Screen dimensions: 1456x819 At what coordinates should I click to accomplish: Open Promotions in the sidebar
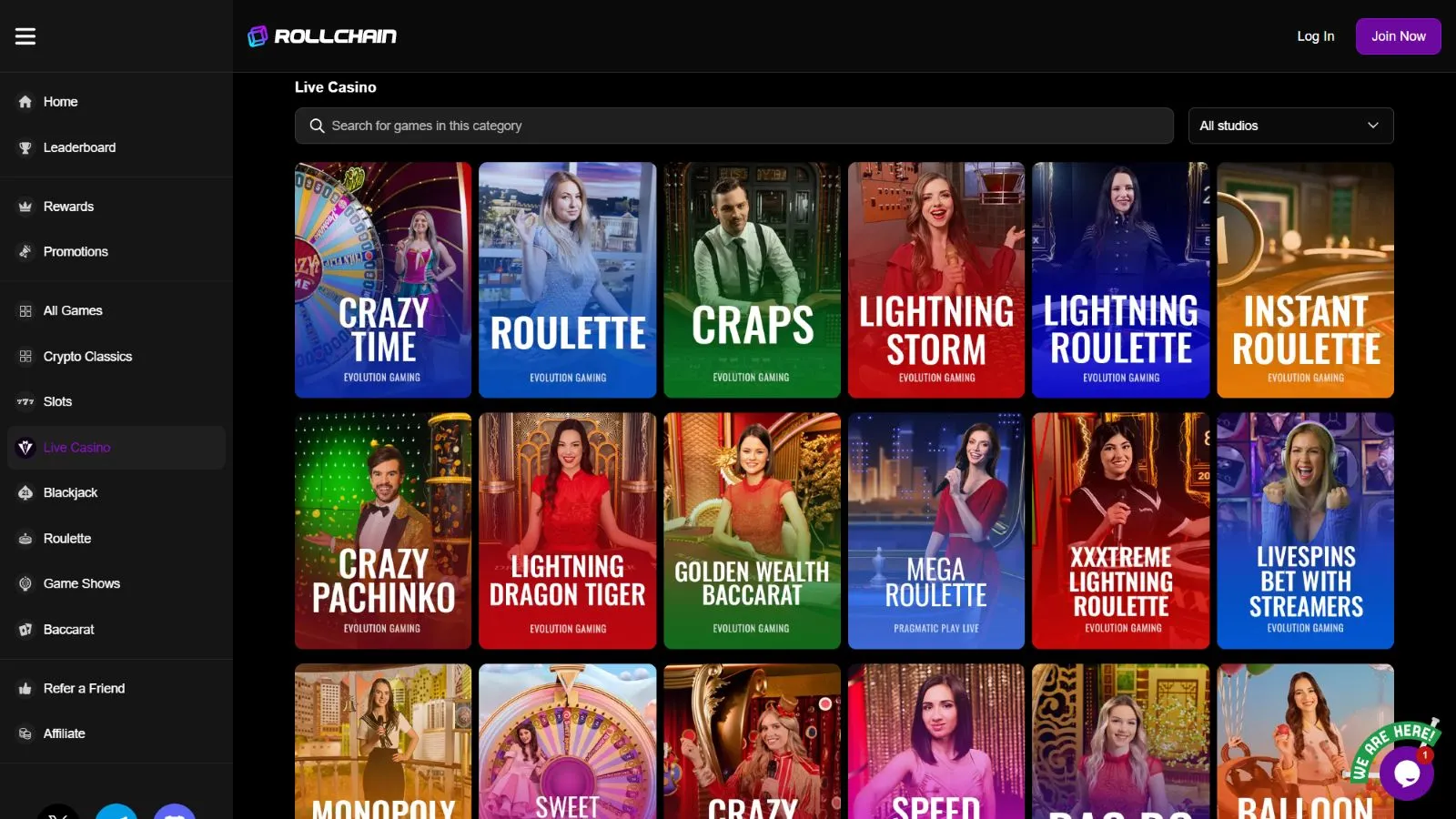click(x=76, y=252)
